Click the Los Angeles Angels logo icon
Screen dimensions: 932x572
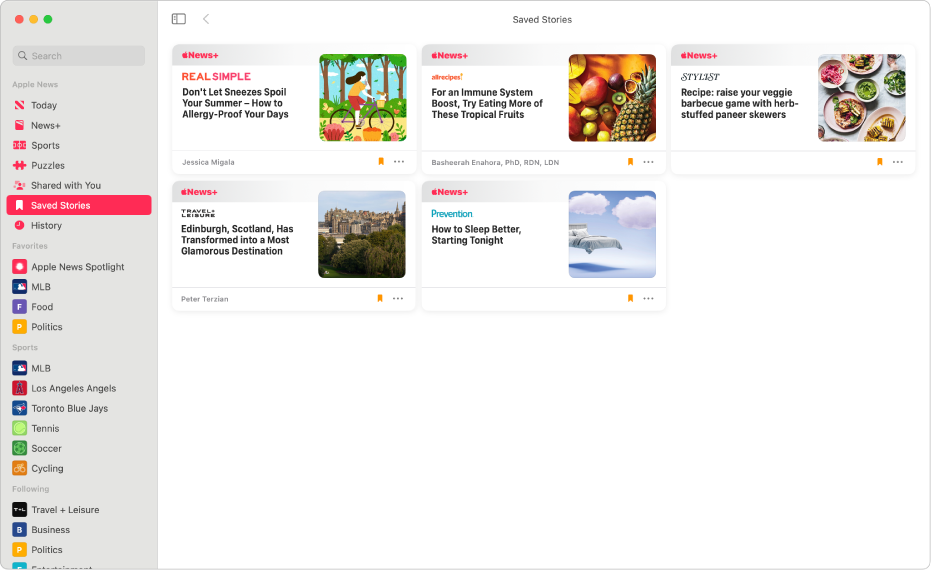pyautogui.click(x=20, y=389)
